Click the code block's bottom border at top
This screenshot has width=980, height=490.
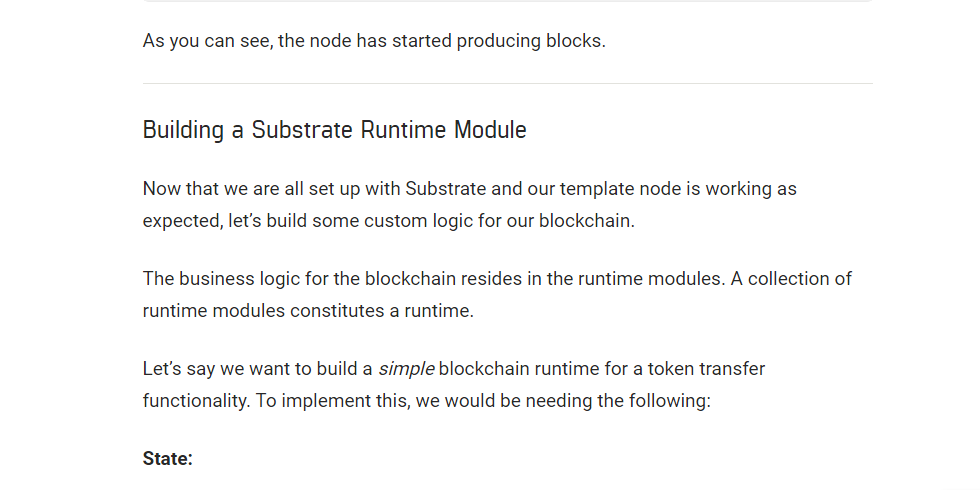click(x=507, y=1)
